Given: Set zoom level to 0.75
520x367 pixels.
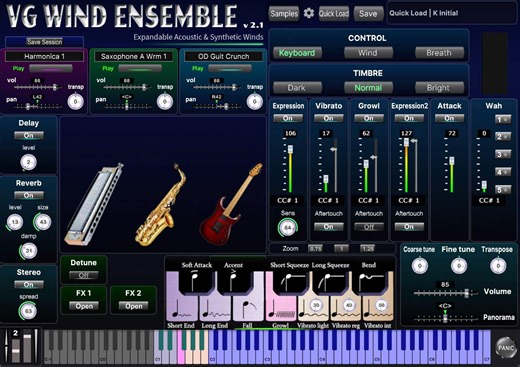Looking at the screenshot, I should 316,249.
